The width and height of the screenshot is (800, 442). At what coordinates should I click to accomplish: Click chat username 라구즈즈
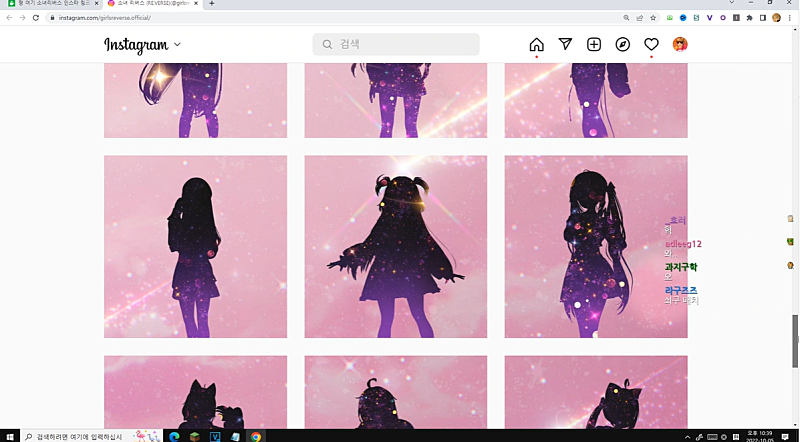[681, 290]
